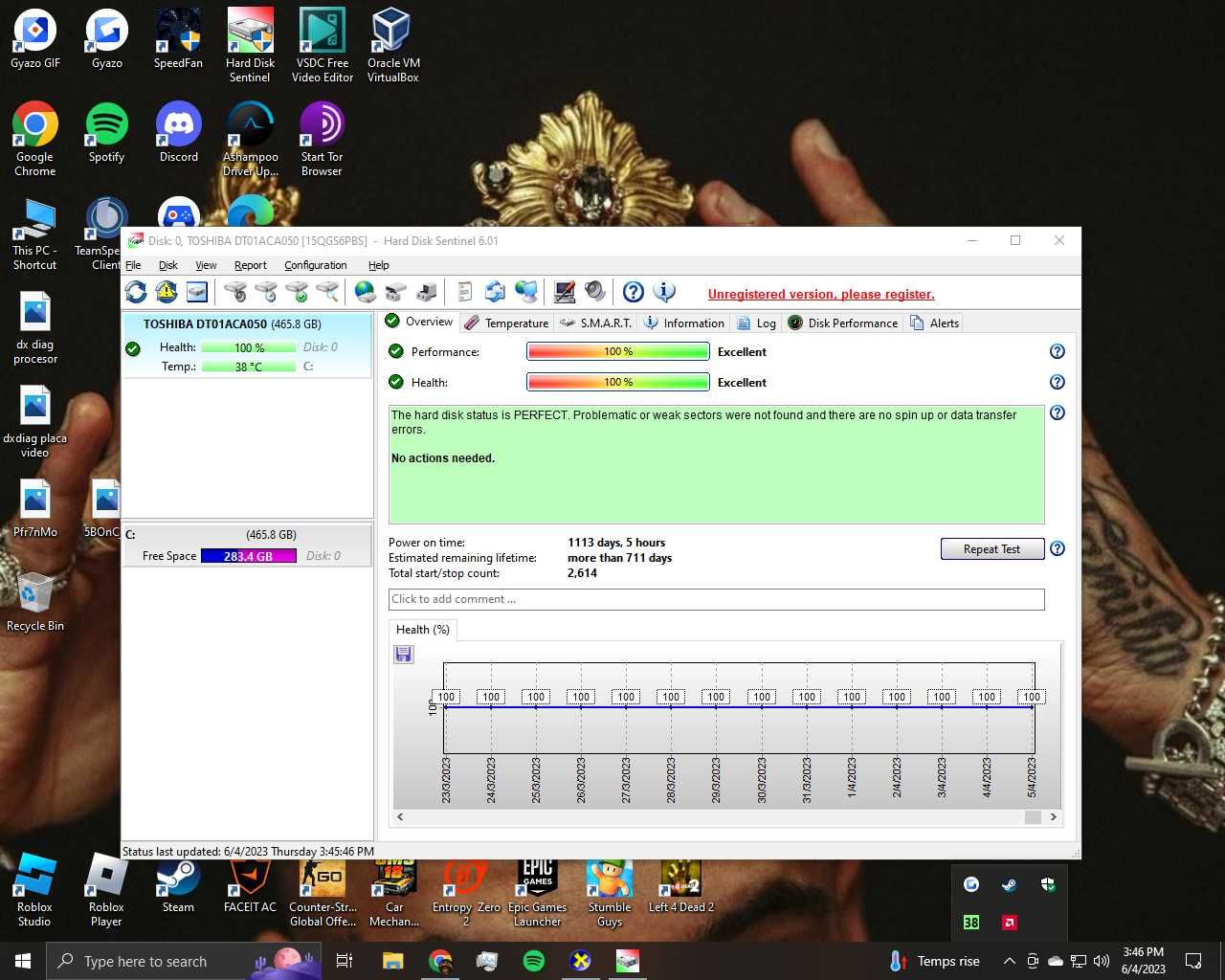Image resolution: width=1225 pixels, height=980 pixels.
Task: Click the blue question mark Help toolbar icon
Action: tap(634, 292)
